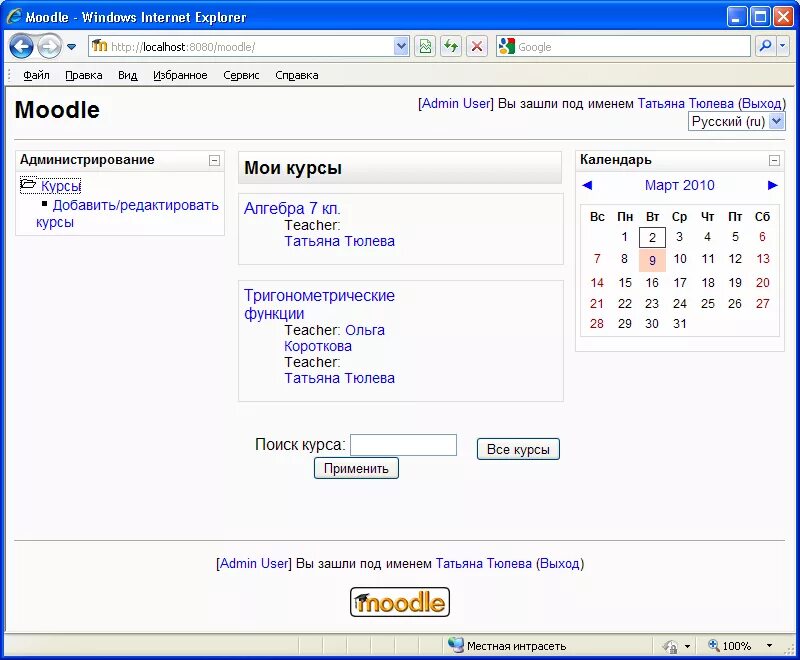Click the top Выход logout link
The image size is (800, 660).
click(761, 104)
